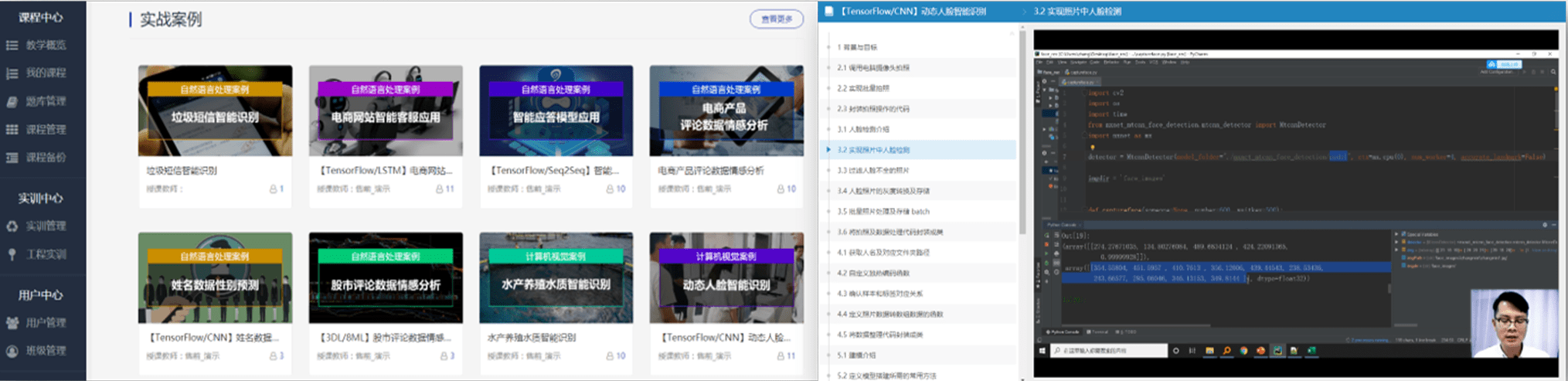
Task: Click the 查看更多 button
Action: 776,19
